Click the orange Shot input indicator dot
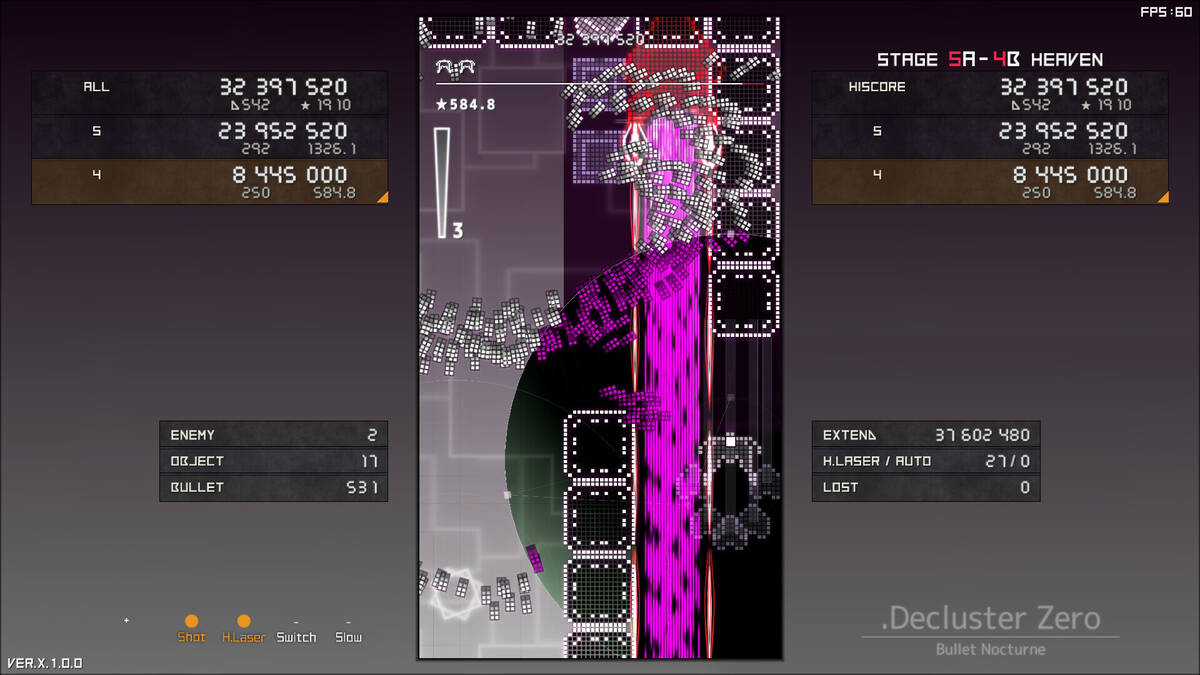Viewport: 1200px width, 675px height. point(192,621)
